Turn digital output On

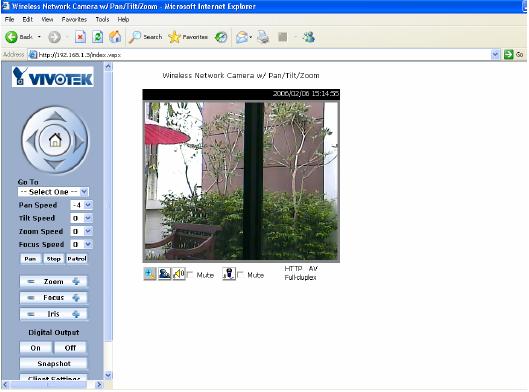(35, 347)
